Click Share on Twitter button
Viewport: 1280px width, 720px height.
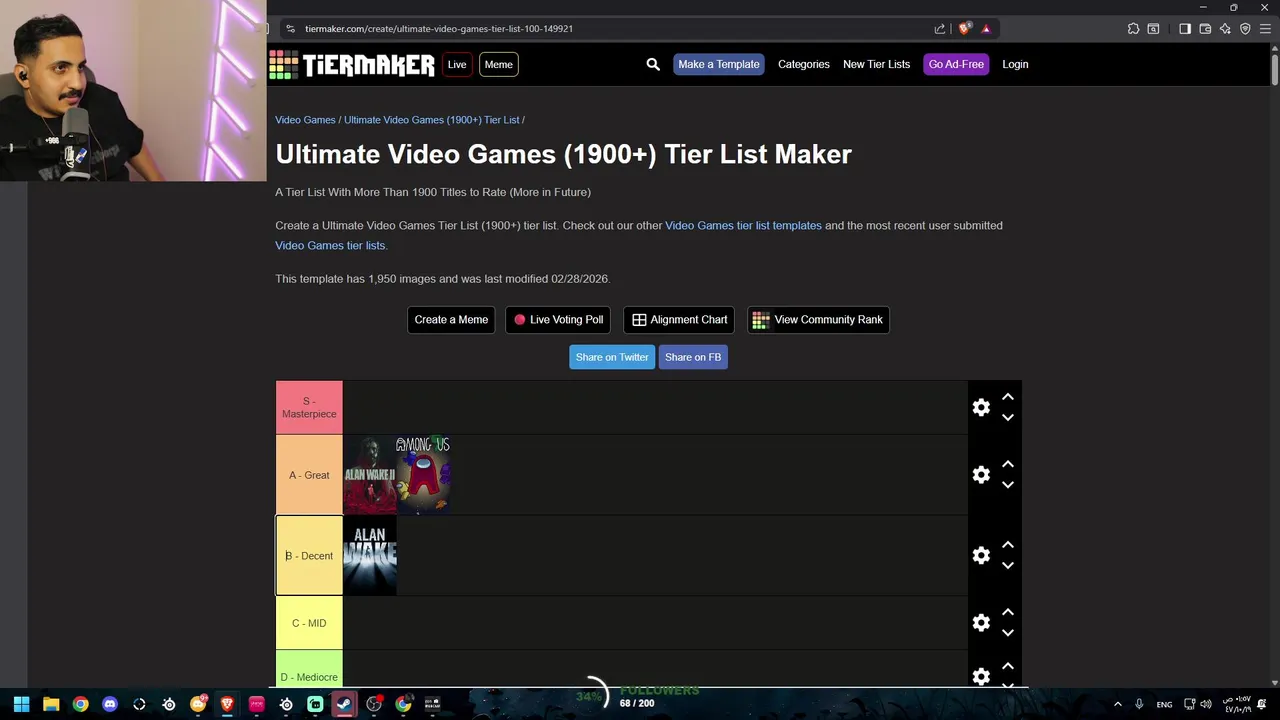click(612, 357)
